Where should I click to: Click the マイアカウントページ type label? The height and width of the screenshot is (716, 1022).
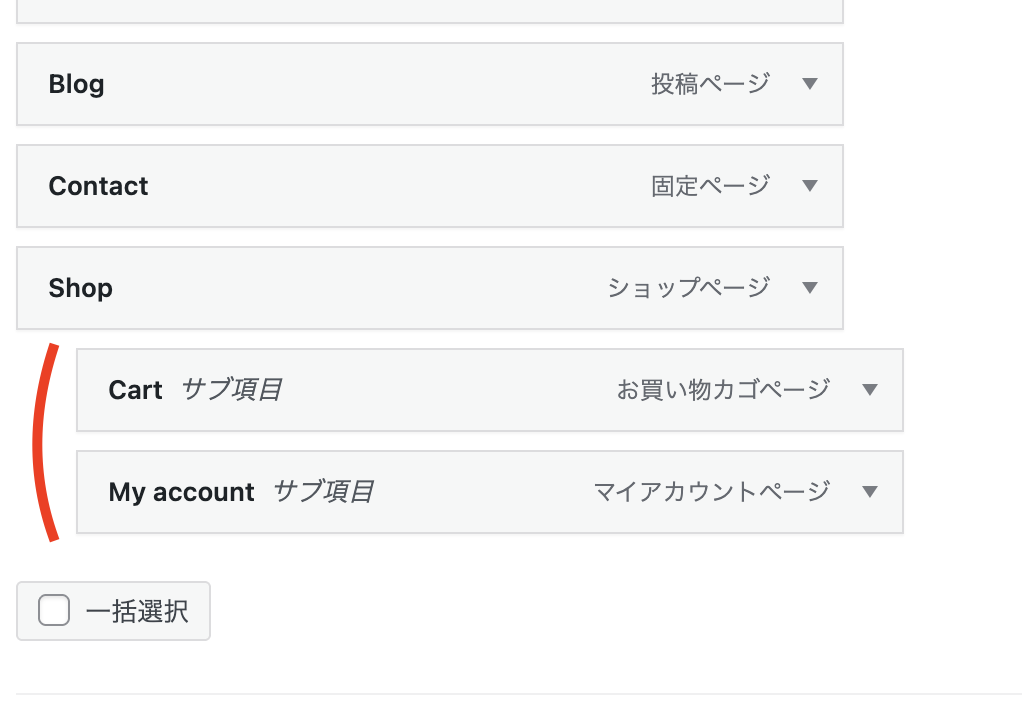711,492
